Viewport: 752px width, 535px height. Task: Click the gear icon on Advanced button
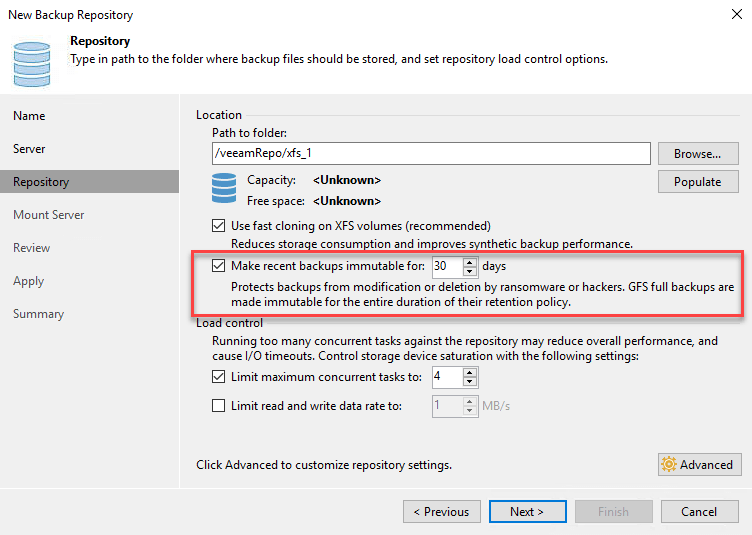[669, 464]
